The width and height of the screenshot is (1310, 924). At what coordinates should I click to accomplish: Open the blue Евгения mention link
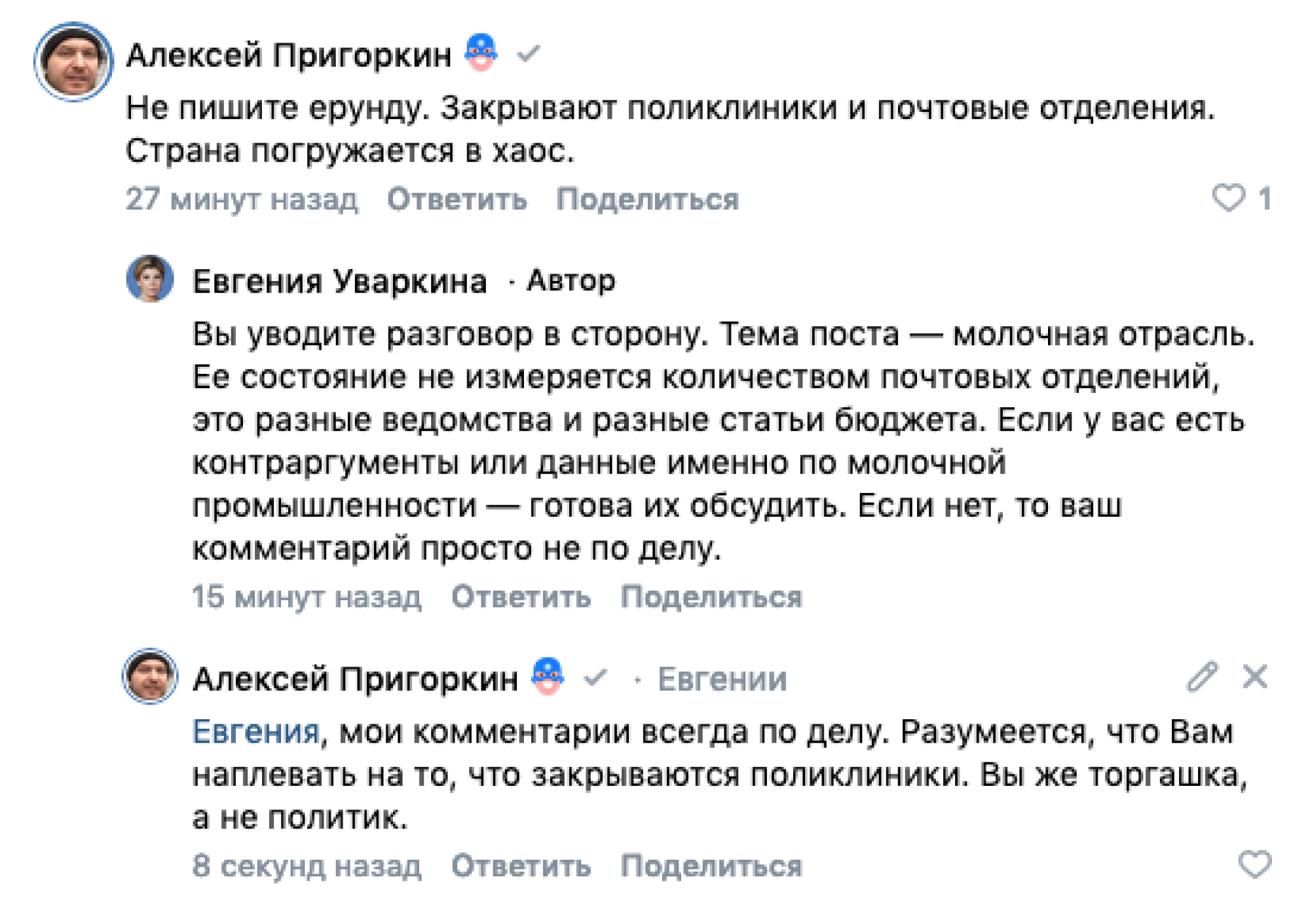255,731
